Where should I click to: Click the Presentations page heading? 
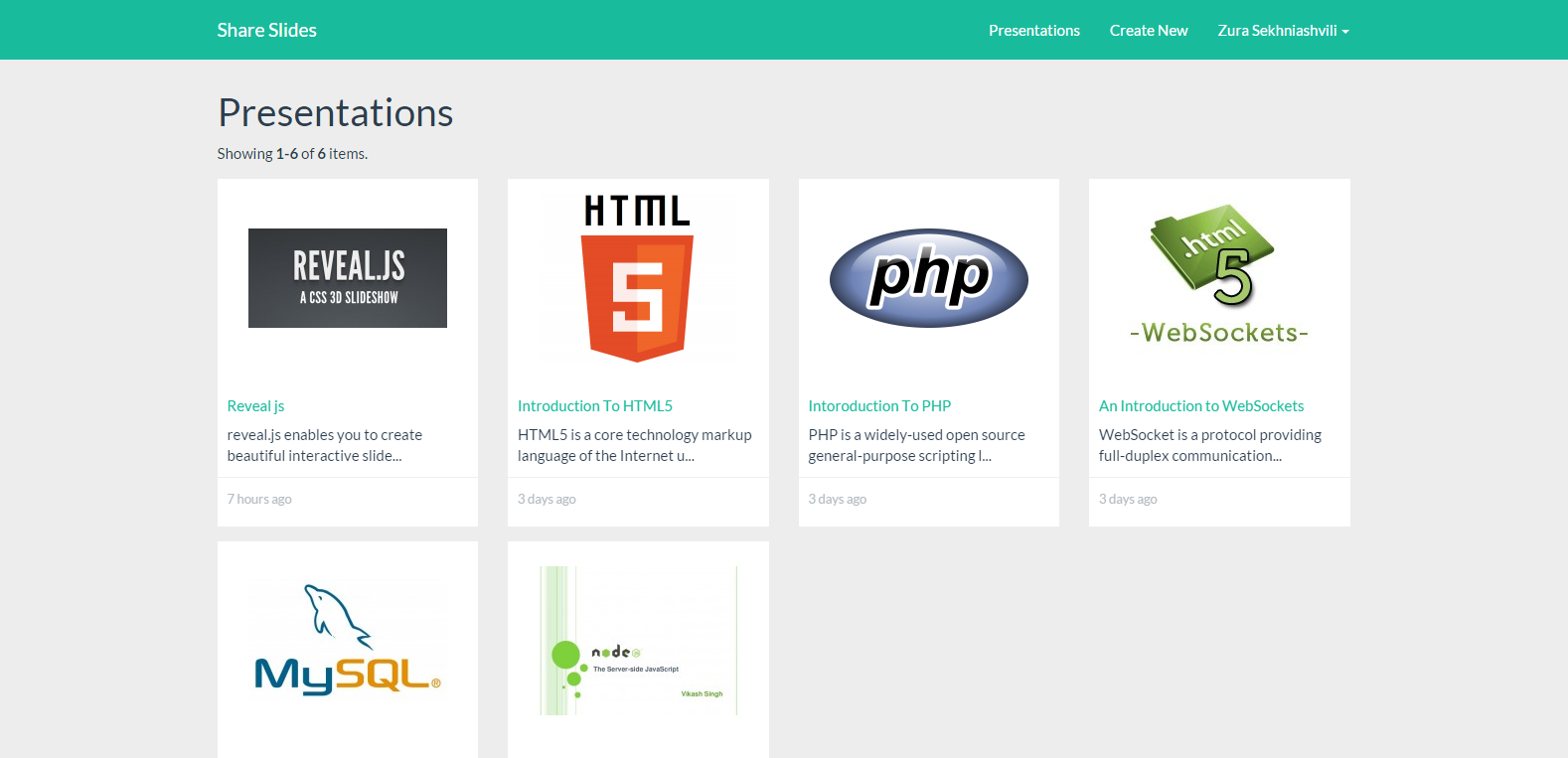point(336,112)
